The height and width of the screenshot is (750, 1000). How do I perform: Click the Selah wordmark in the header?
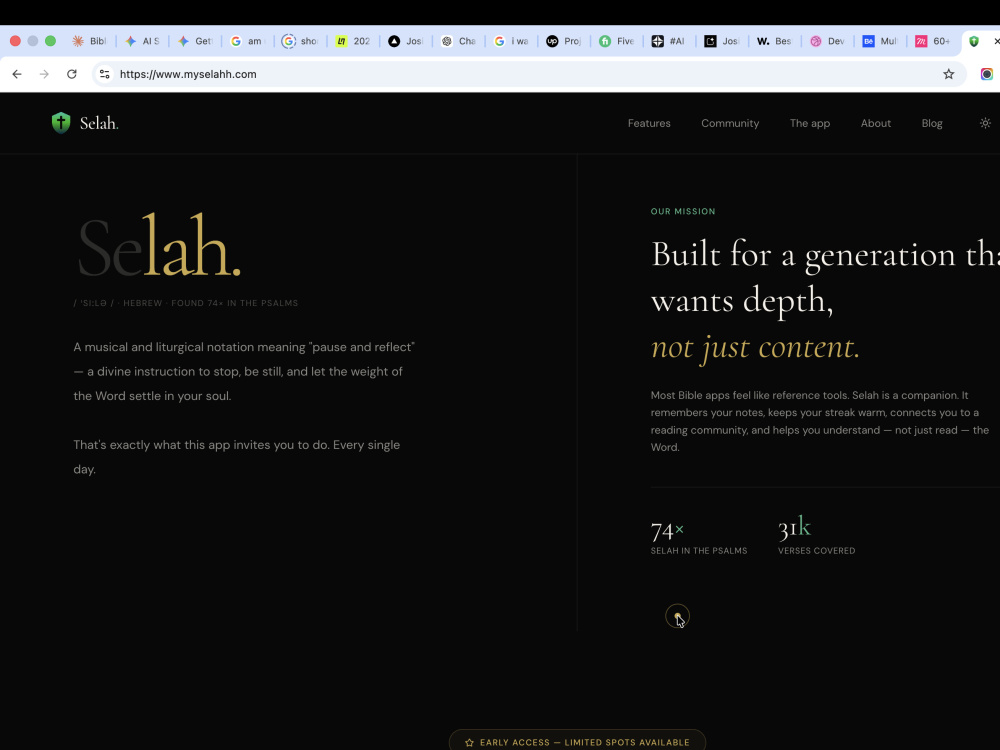tap(99, 123)
